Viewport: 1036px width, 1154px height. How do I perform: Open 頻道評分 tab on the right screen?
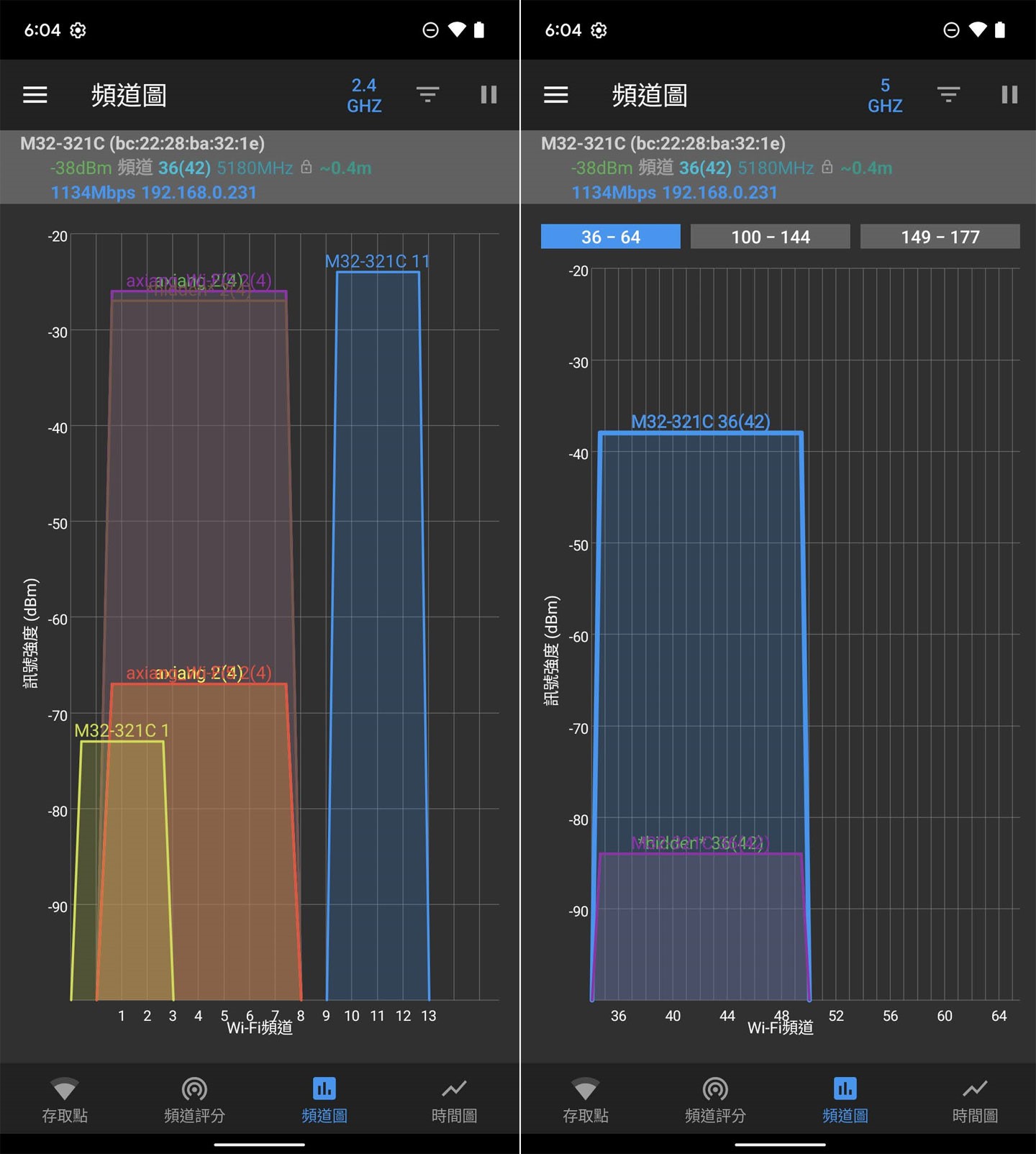tap(715, 1099)
